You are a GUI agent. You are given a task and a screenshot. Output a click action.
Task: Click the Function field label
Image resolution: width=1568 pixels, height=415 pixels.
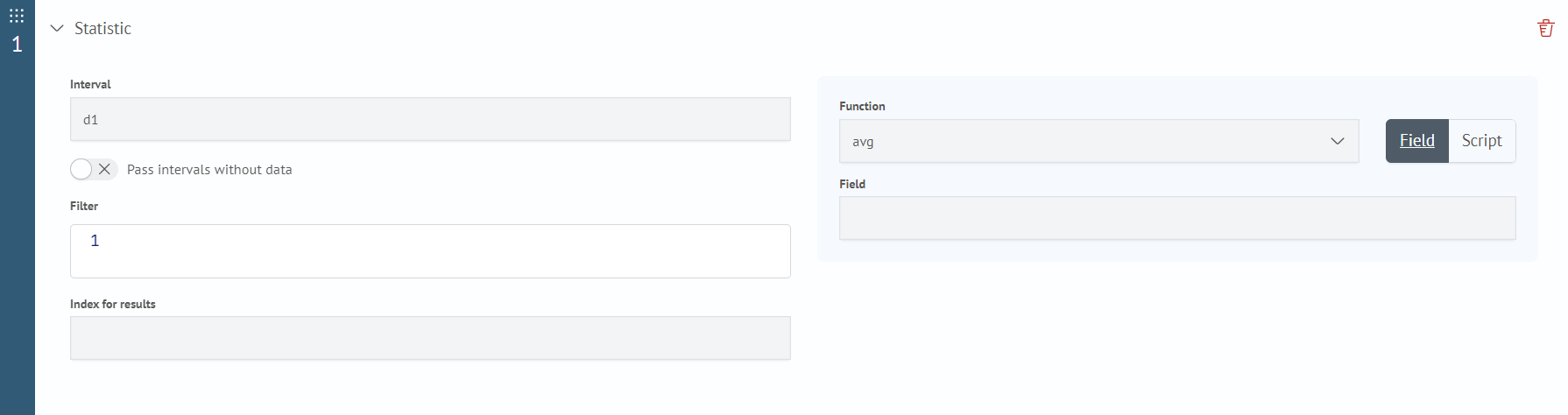pos(862,106)
